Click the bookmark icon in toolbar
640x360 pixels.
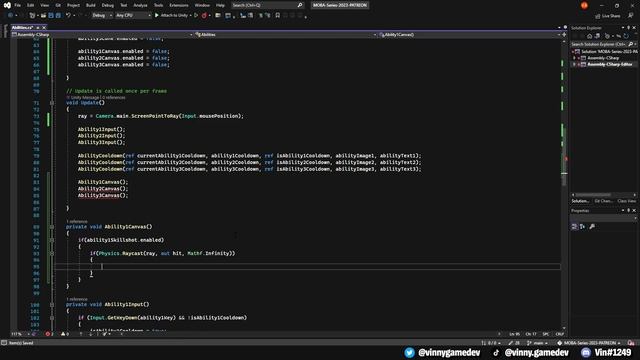pyautogui.click(x=278, y=16)
